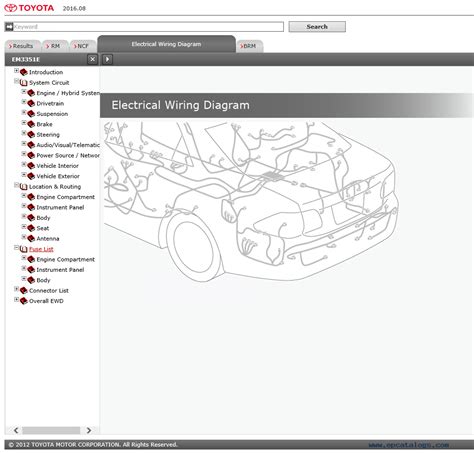The width and height of the screenshot is (474, 453).
Task: Expand the Seat node
Action: click(24, 227)
